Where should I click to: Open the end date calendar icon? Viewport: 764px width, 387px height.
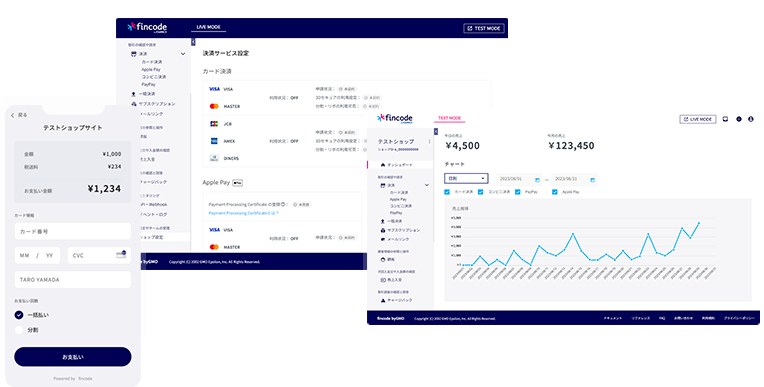coord(592,180)
